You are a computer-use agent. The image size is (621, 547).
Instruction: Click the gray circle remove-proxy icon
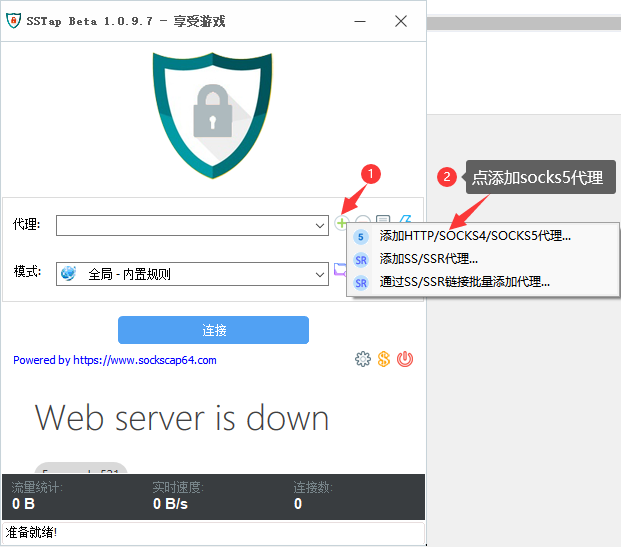pos(363,223)
